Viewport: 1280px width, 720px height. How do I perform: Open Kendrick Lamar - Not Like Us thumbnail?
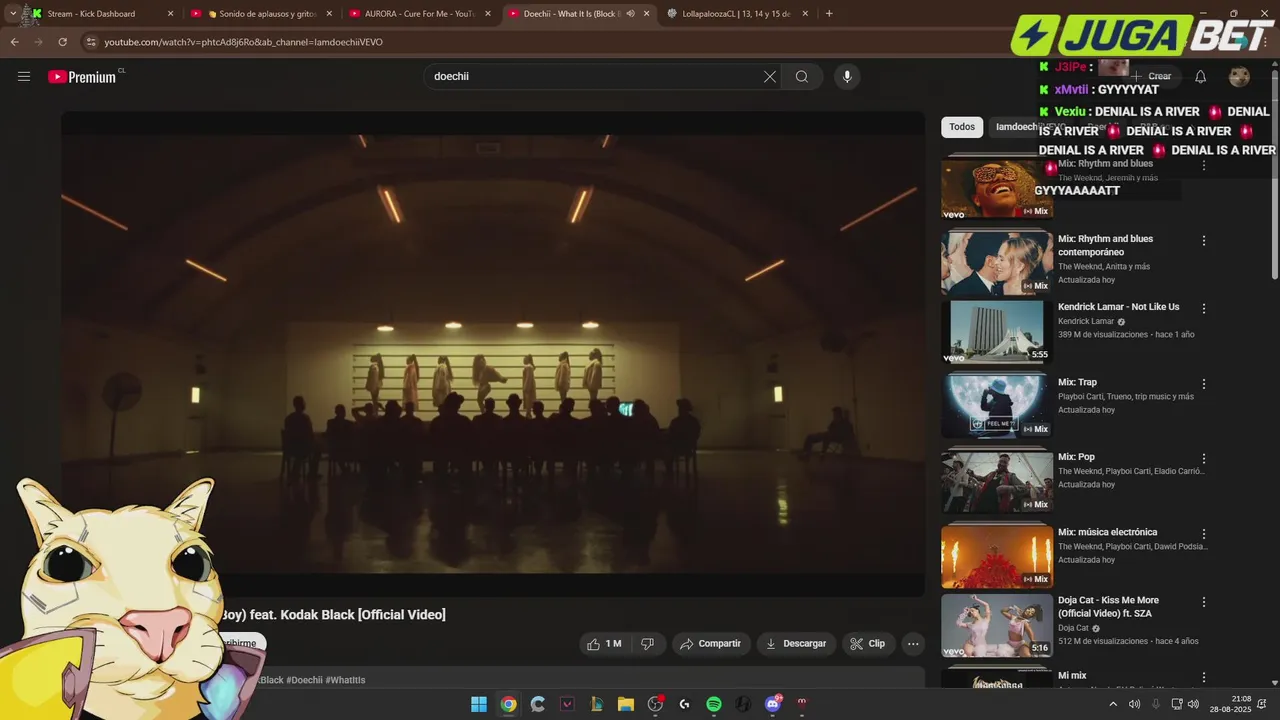pyautogui.click(x=996, y=331)
